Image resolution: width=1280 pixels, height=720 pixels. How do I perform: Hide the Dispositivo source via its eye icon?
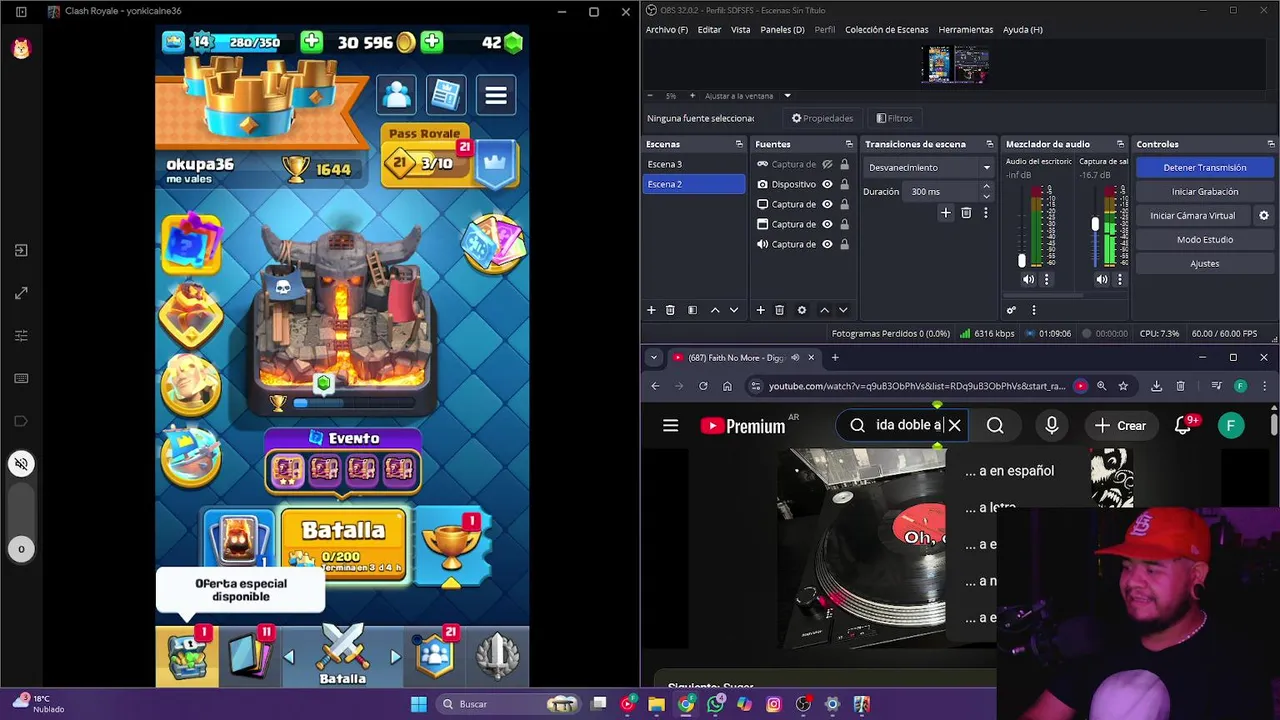point(827,184)
